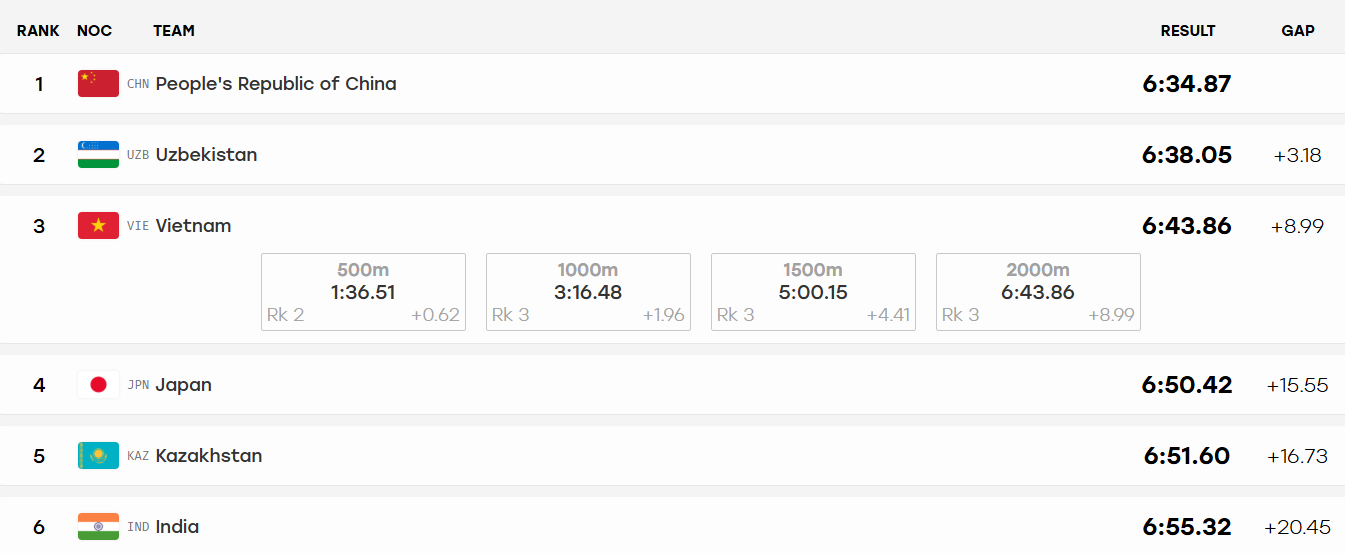Click the GAP column header
Screen dimensions: 1345x553
tap(1298, 31)
